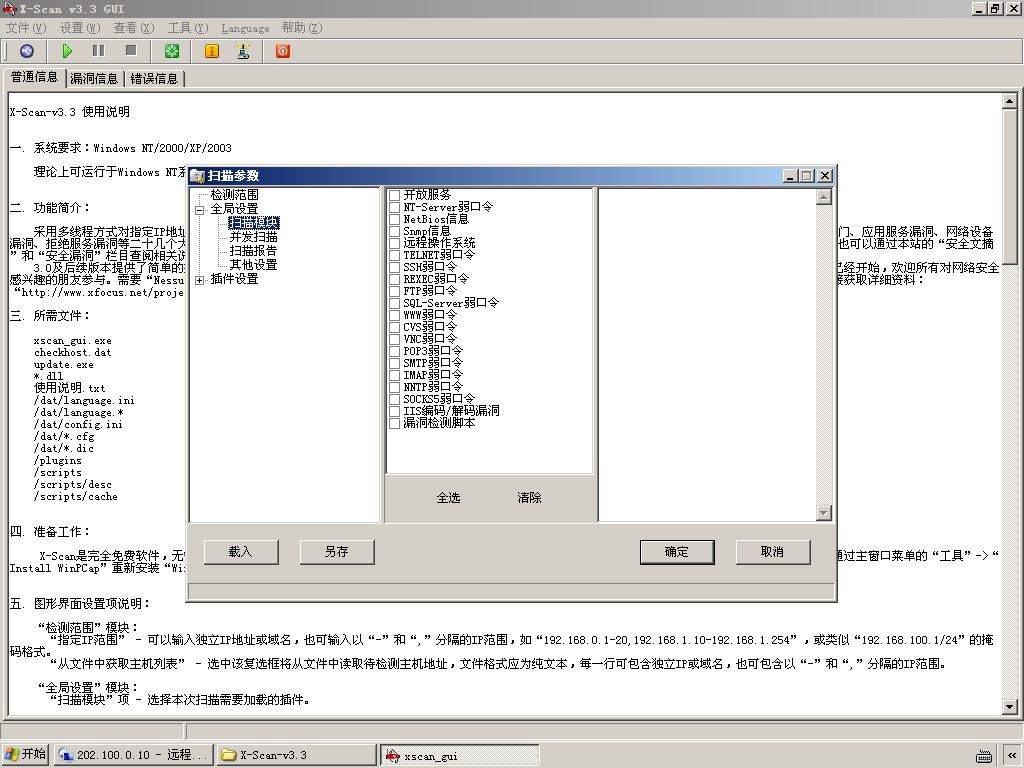
Task: Open the 工具(Y) menu
Action: 187,28
